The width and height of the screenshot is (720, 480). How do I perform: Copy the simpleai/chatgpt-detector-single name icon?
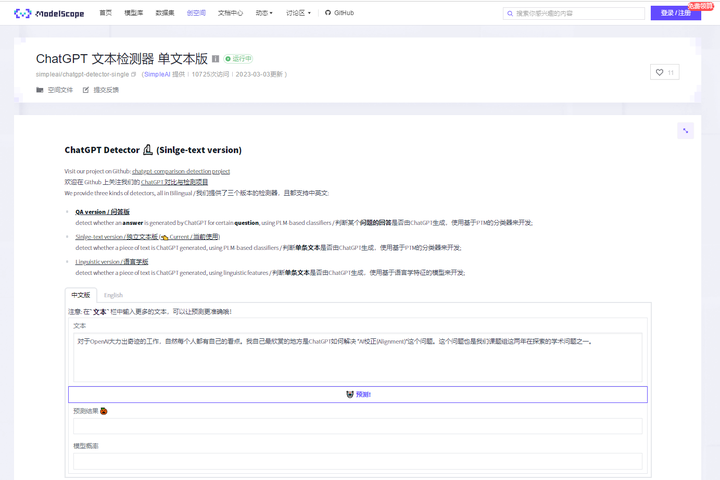tap(134, 74)
